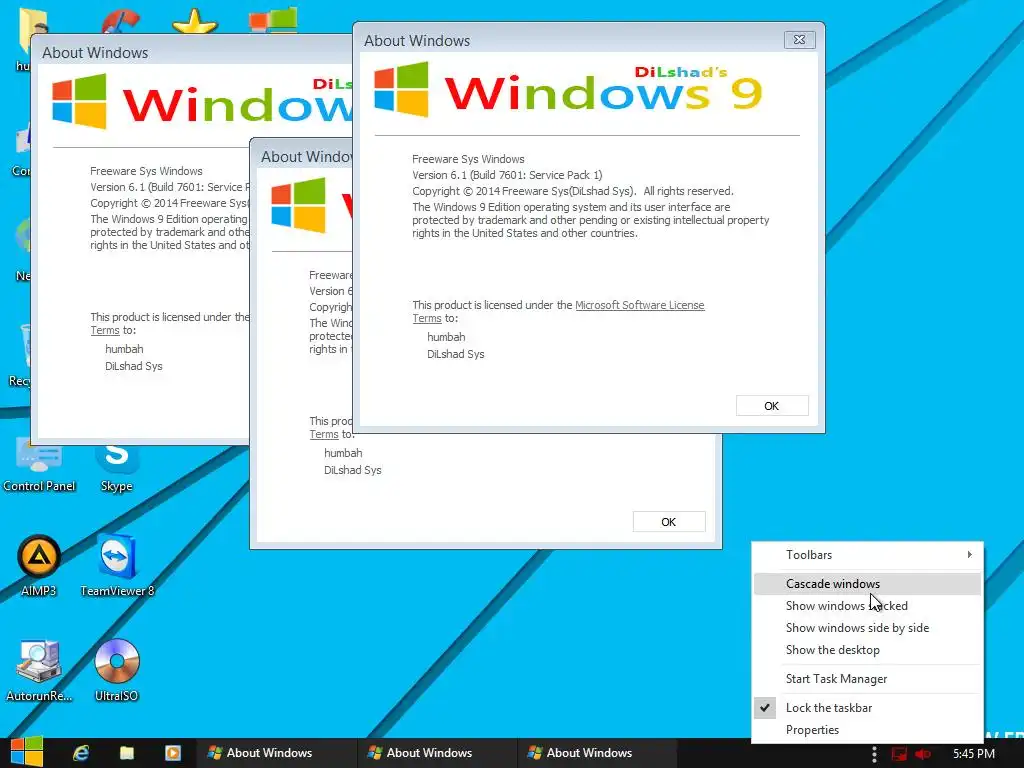1024x768 pixels.
Task: Switch to third About Windows taskbar button
Action: 597,753
